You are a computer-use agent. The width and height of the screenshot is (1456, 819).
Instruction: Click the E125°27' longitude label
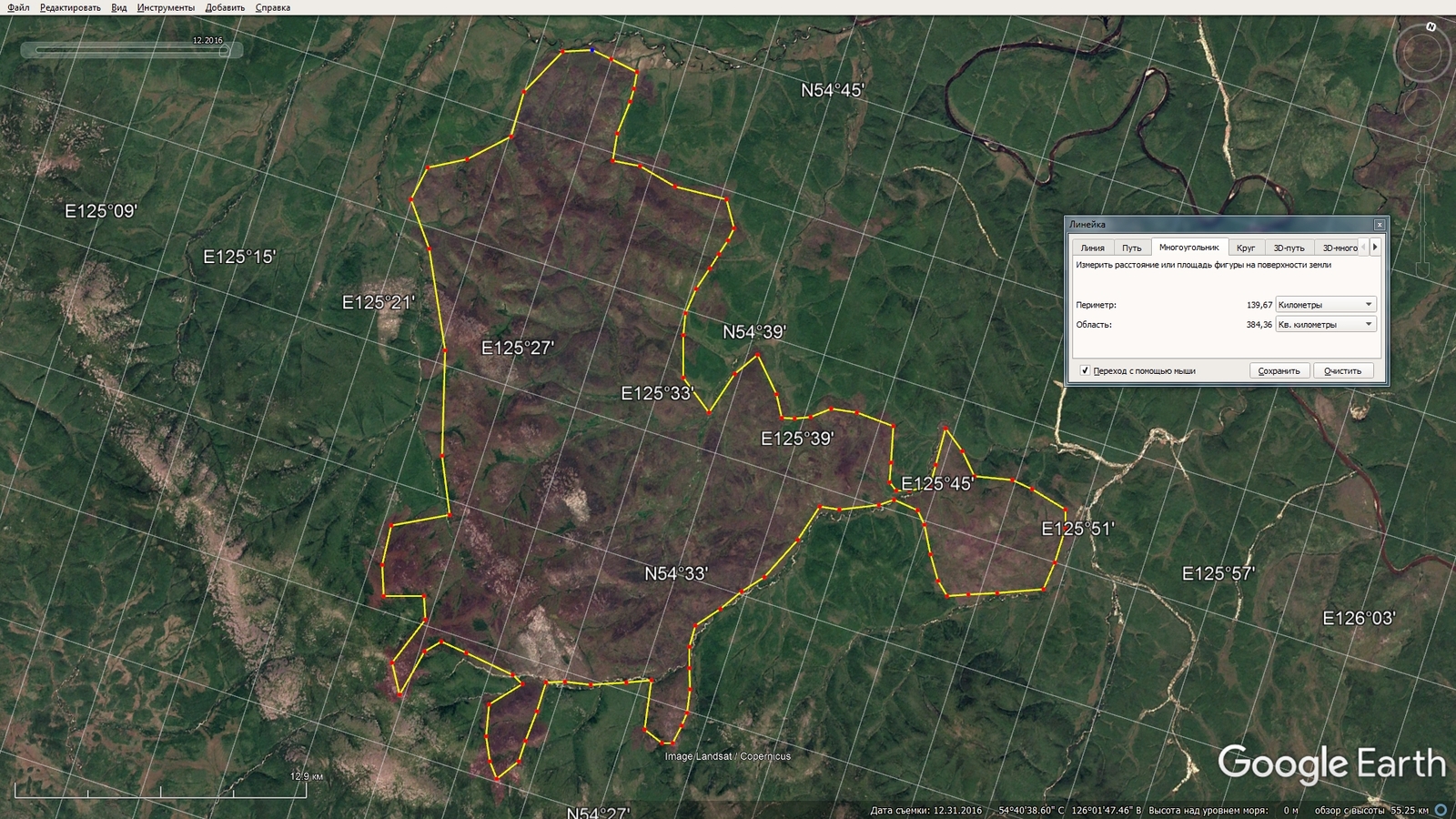click(x=518, y=348)
